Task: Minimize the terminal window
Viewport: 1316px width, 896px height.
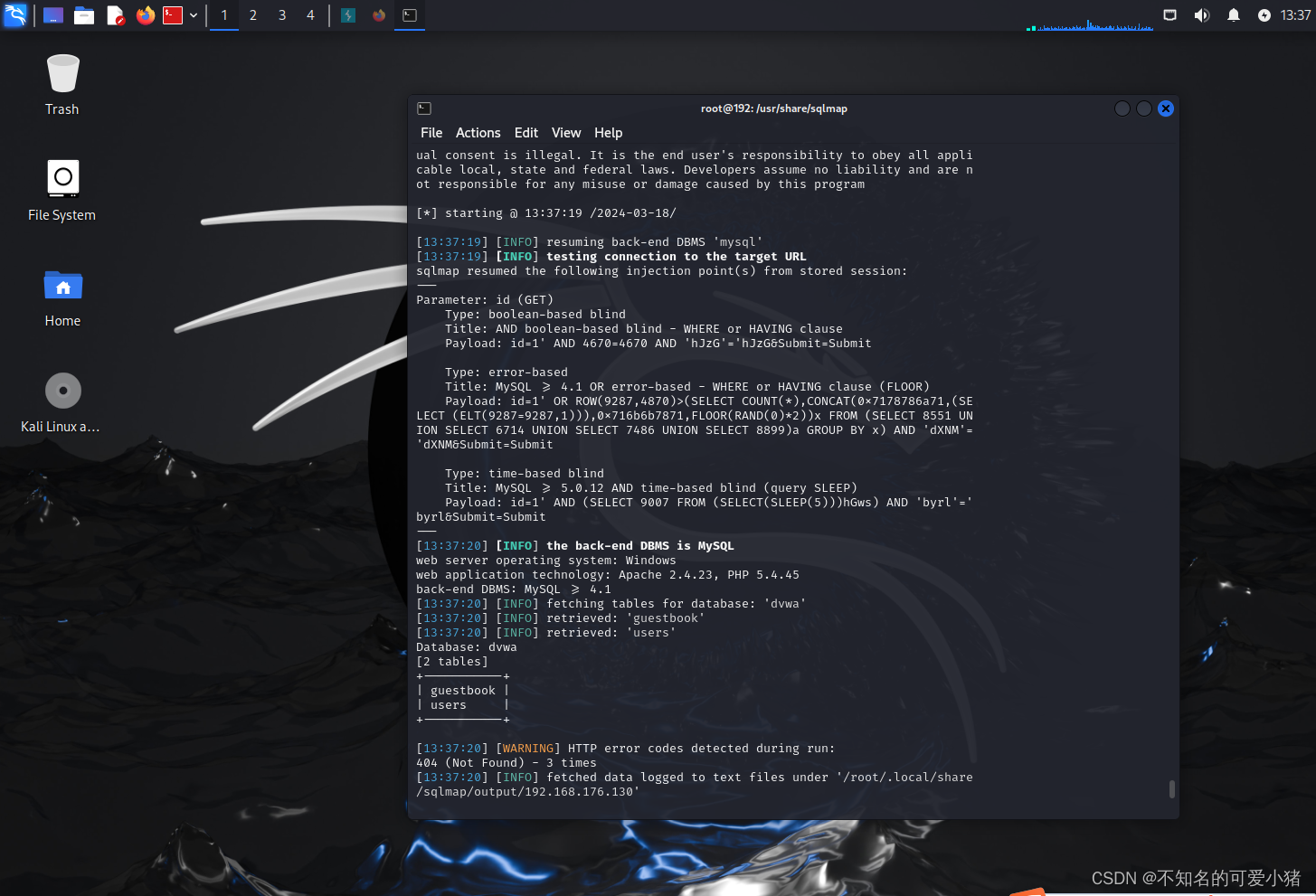Action: [1122, 108]
